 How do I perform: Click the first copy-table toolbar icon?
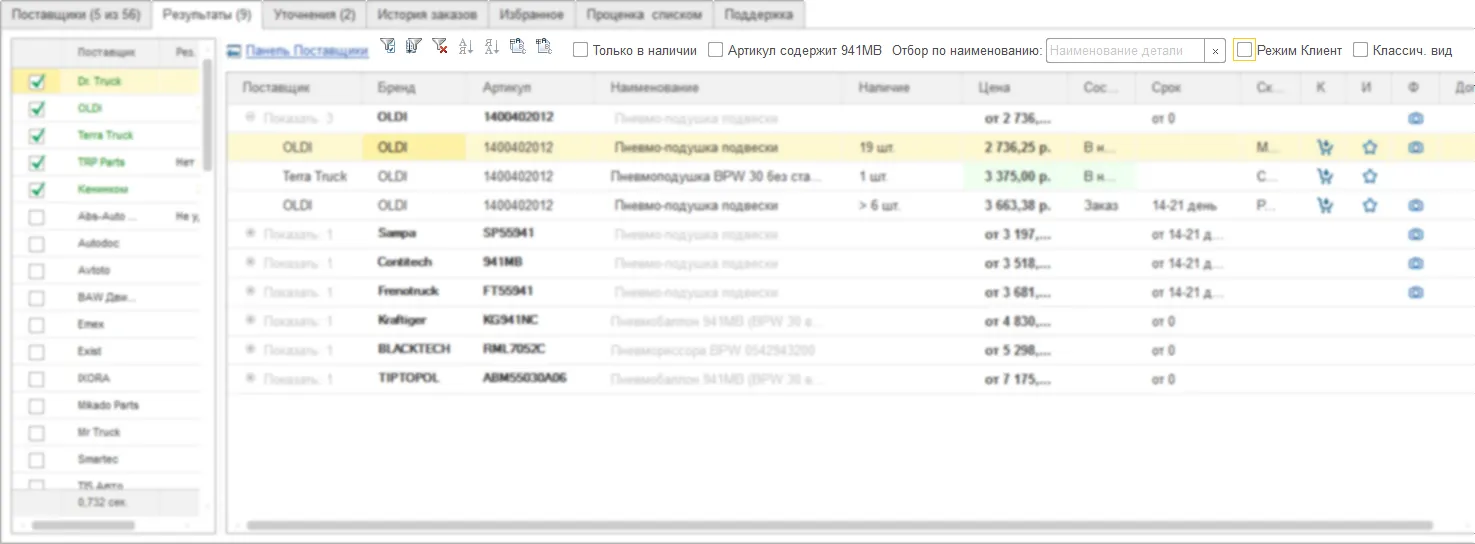tap(518, 46)
